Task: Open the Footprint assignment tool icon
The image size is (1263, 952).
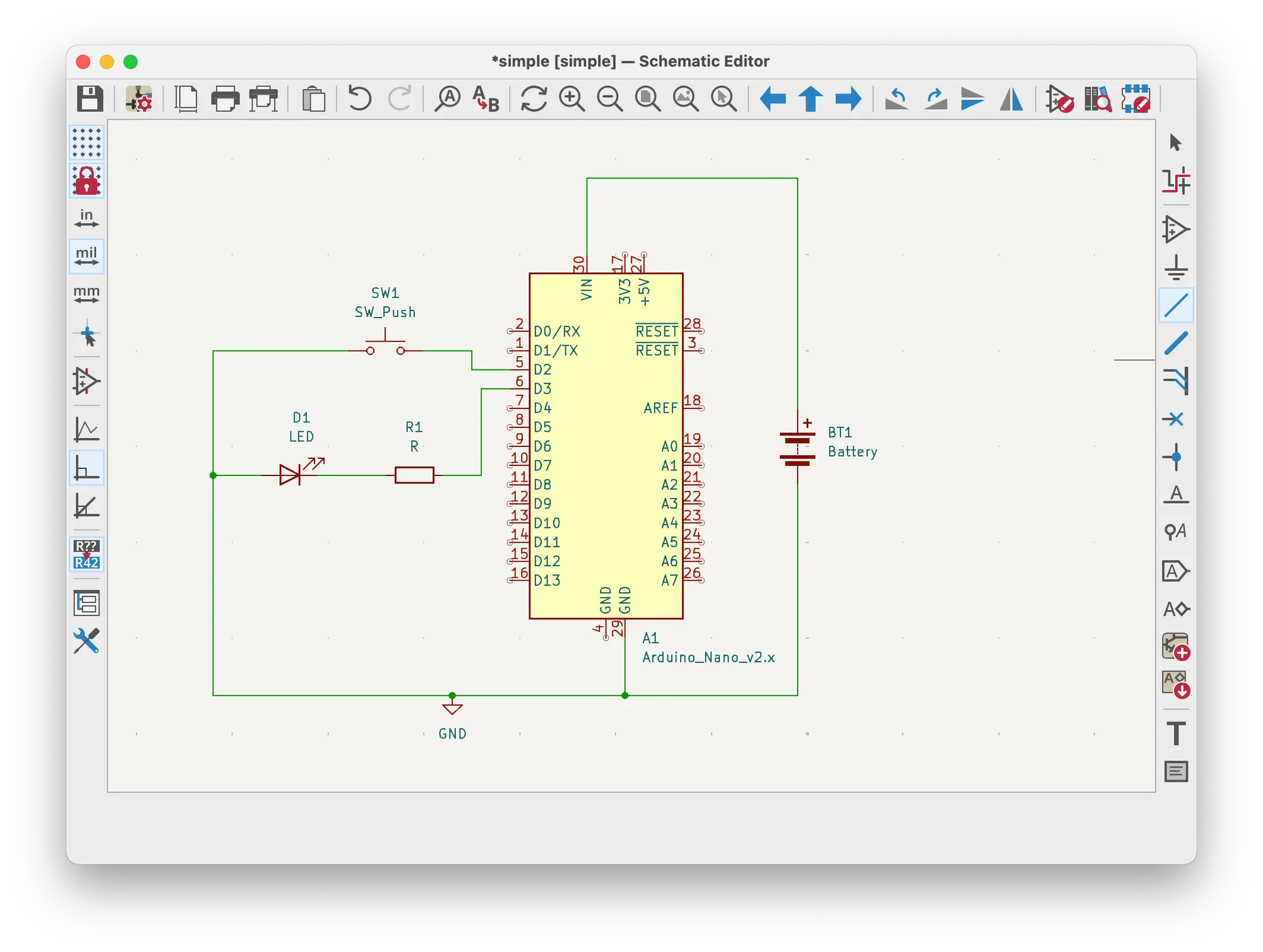Action: (x=1136, y=99)
